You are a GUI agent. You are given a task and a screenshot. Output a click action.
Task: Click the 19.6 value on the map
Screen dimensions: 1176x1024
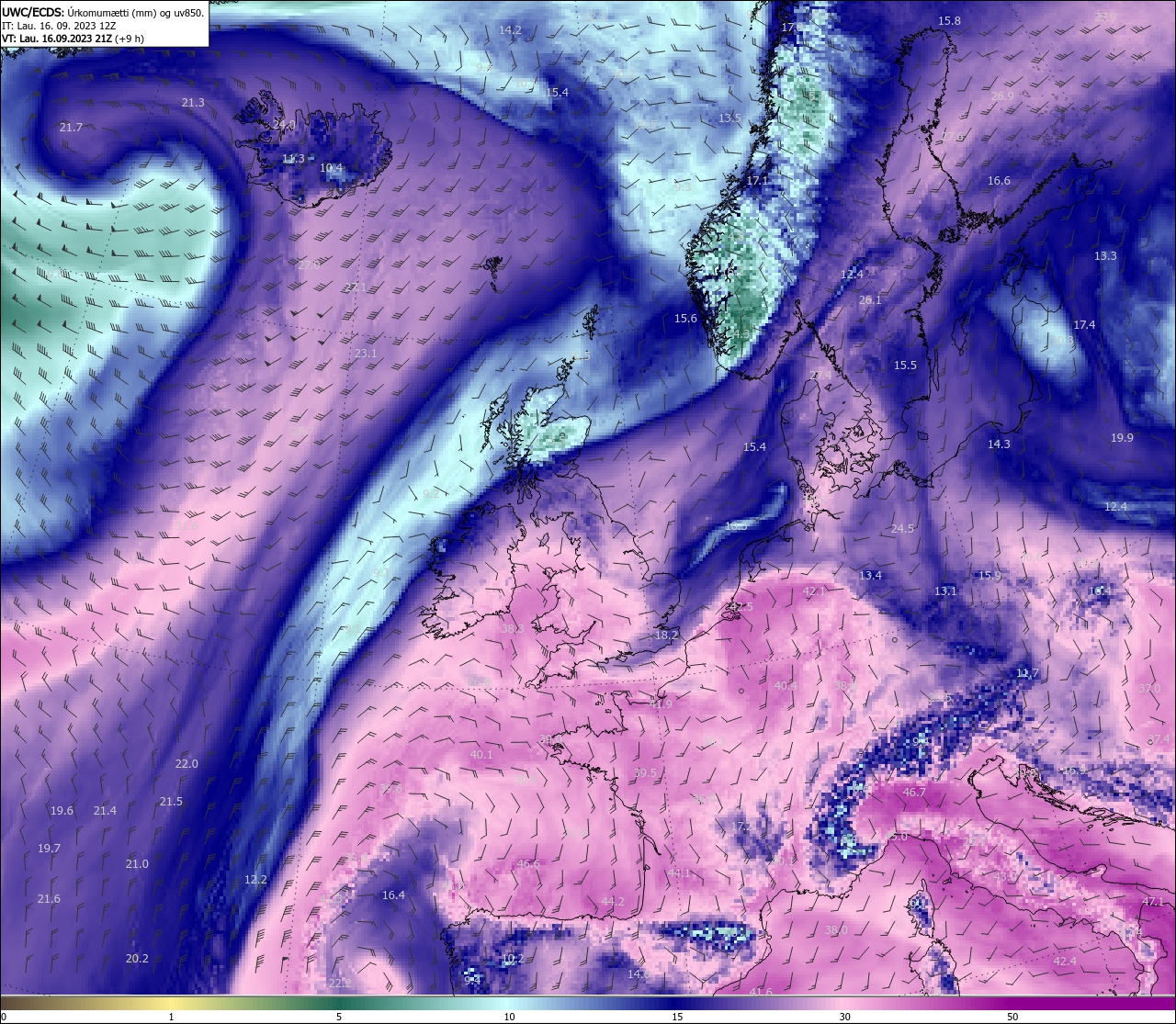[62, 811]
